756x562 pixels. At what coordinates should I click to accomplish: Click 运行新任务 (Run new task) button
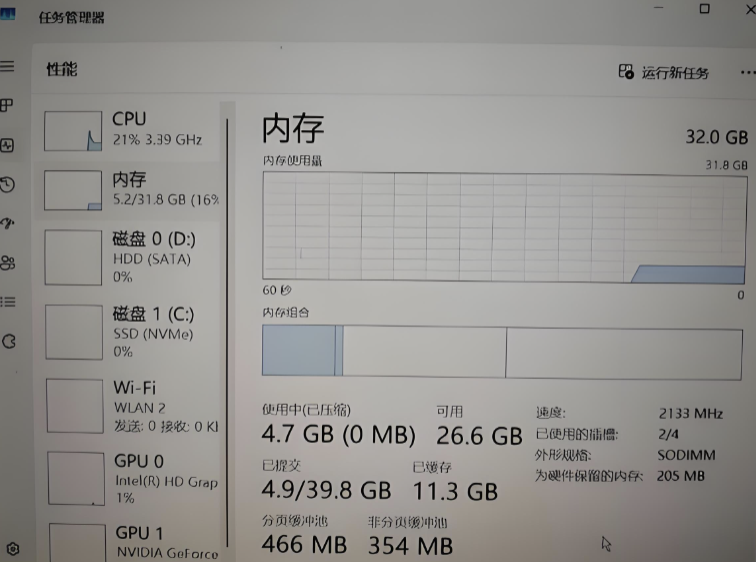[x=665, y=73]
